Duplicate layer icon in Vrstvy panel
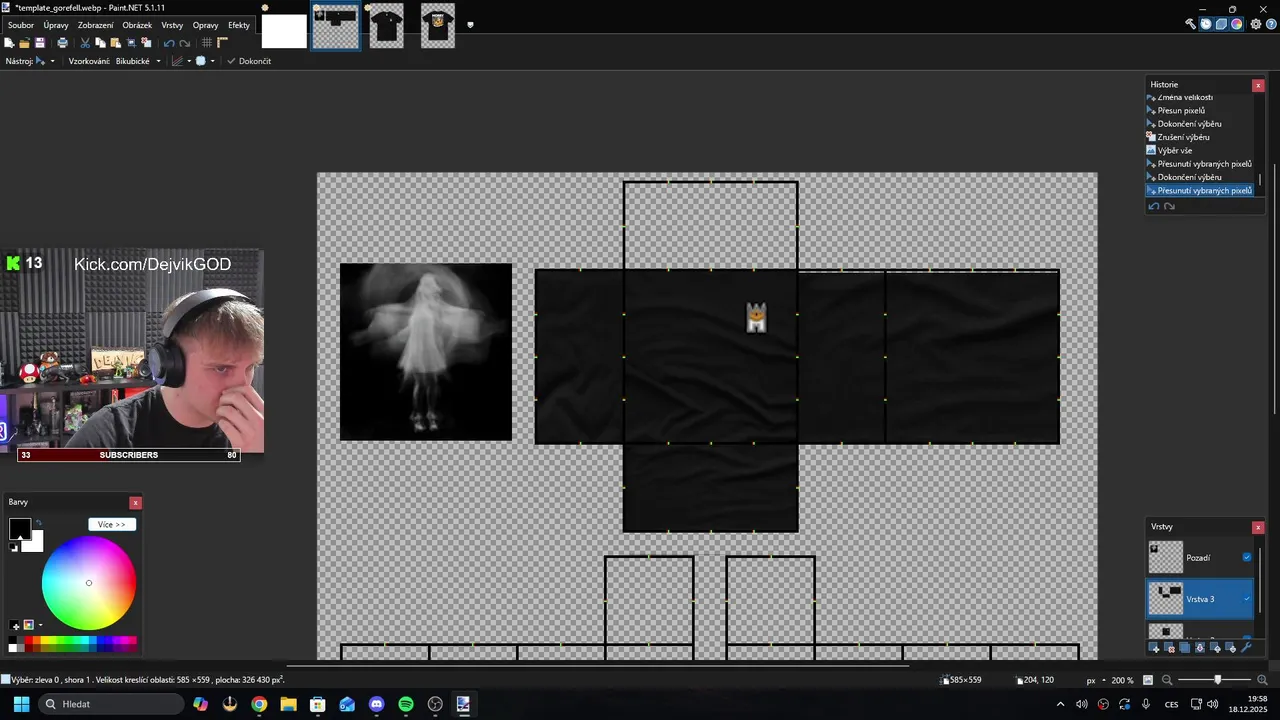Screen dimensions: 1280x720 click(1185, 648)
